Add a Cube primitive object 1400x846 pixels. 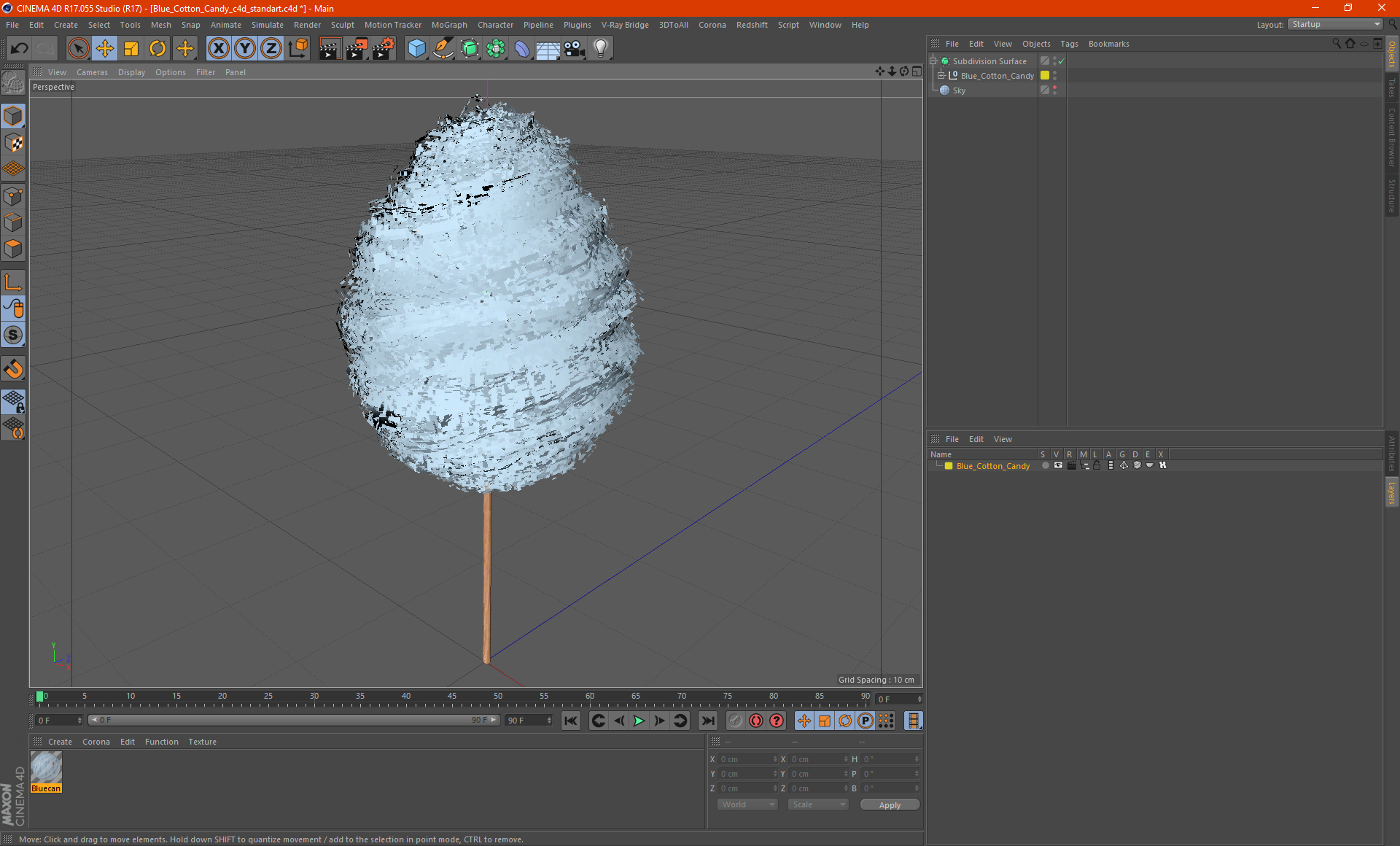click(416, 49)
